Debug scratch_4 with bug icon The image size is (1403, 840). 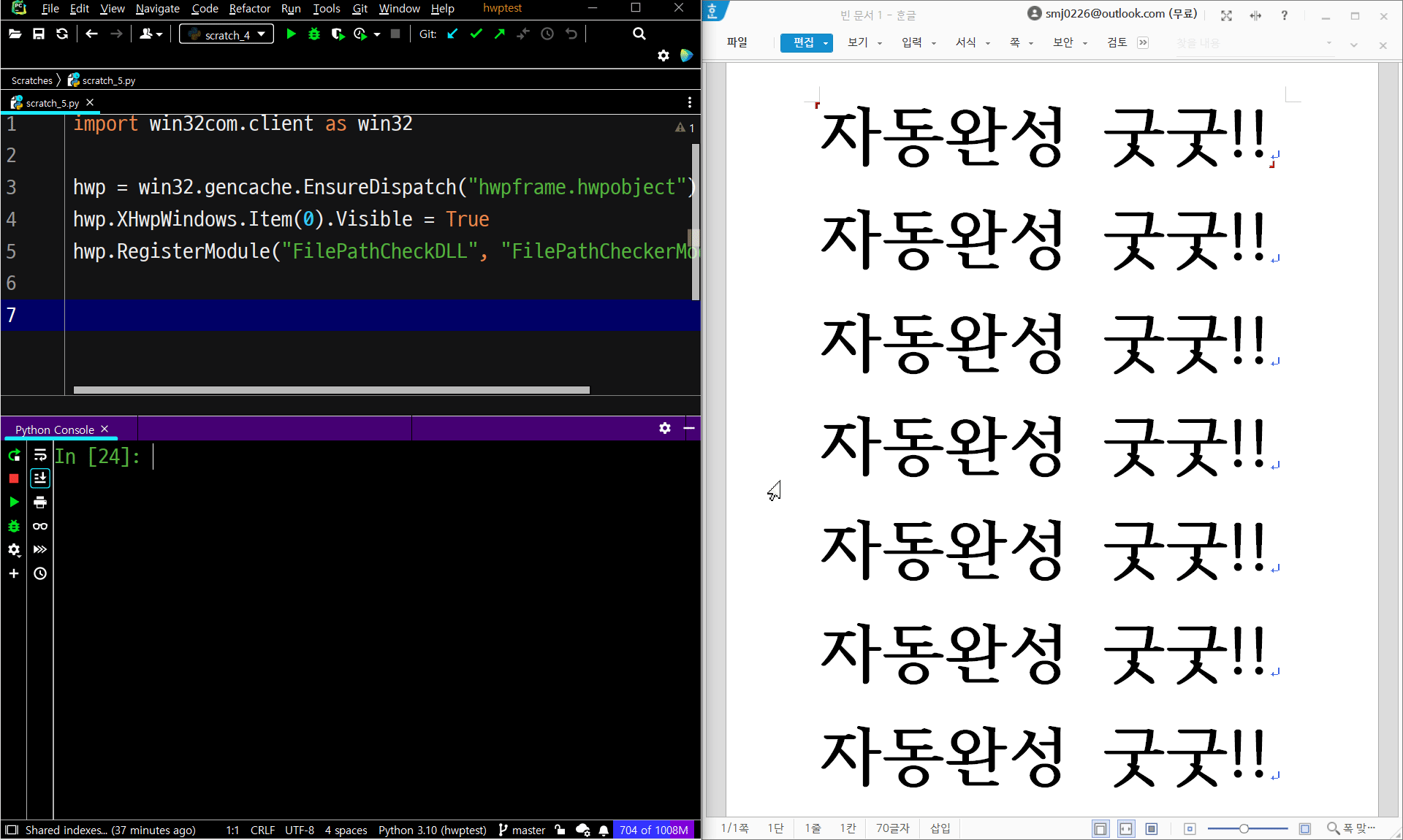point(314,34)
